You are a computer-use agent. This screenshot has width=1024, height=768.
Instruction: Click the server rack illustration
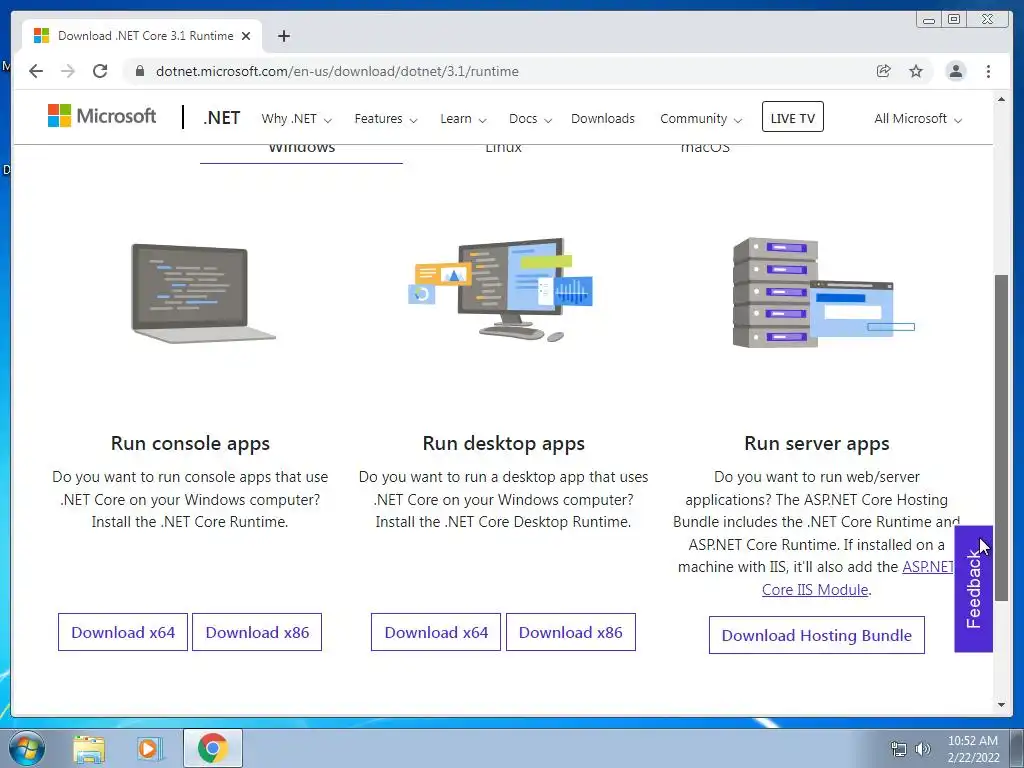(x=824, y=292)
